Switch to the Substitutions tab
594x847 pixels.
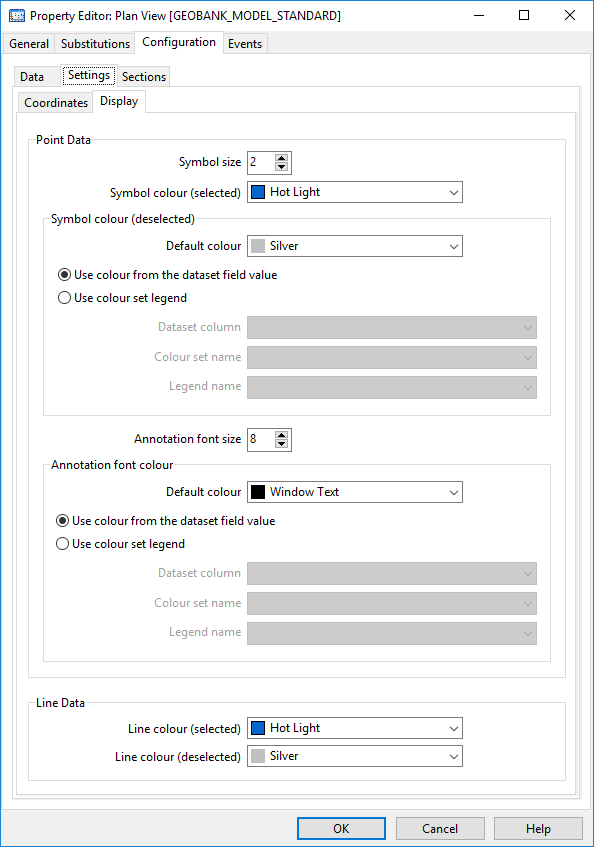coord(95,44)
